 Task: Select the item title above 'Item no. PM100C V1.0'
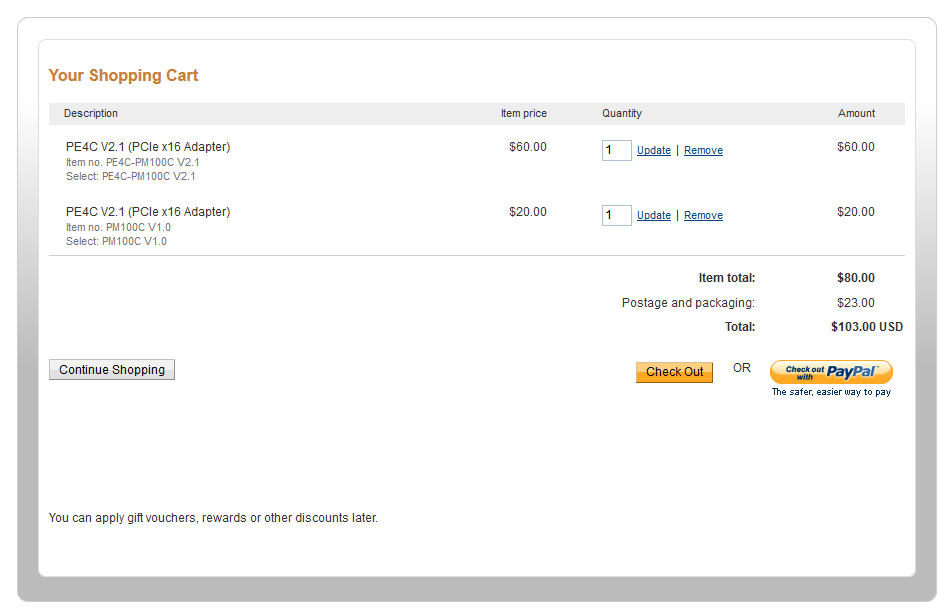(148, 211)
